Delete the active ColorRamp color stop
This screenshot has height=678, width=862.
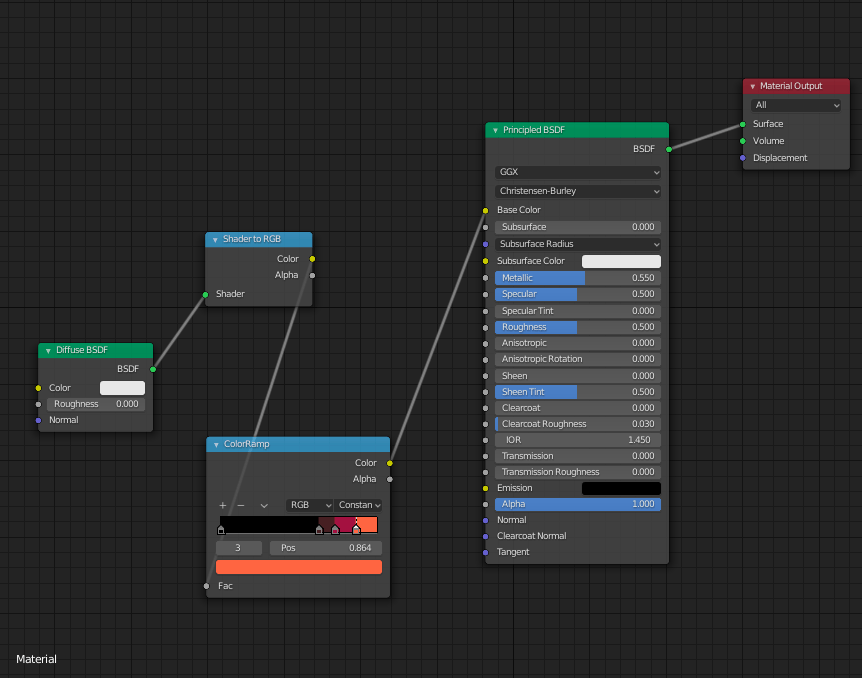point(241,505)
